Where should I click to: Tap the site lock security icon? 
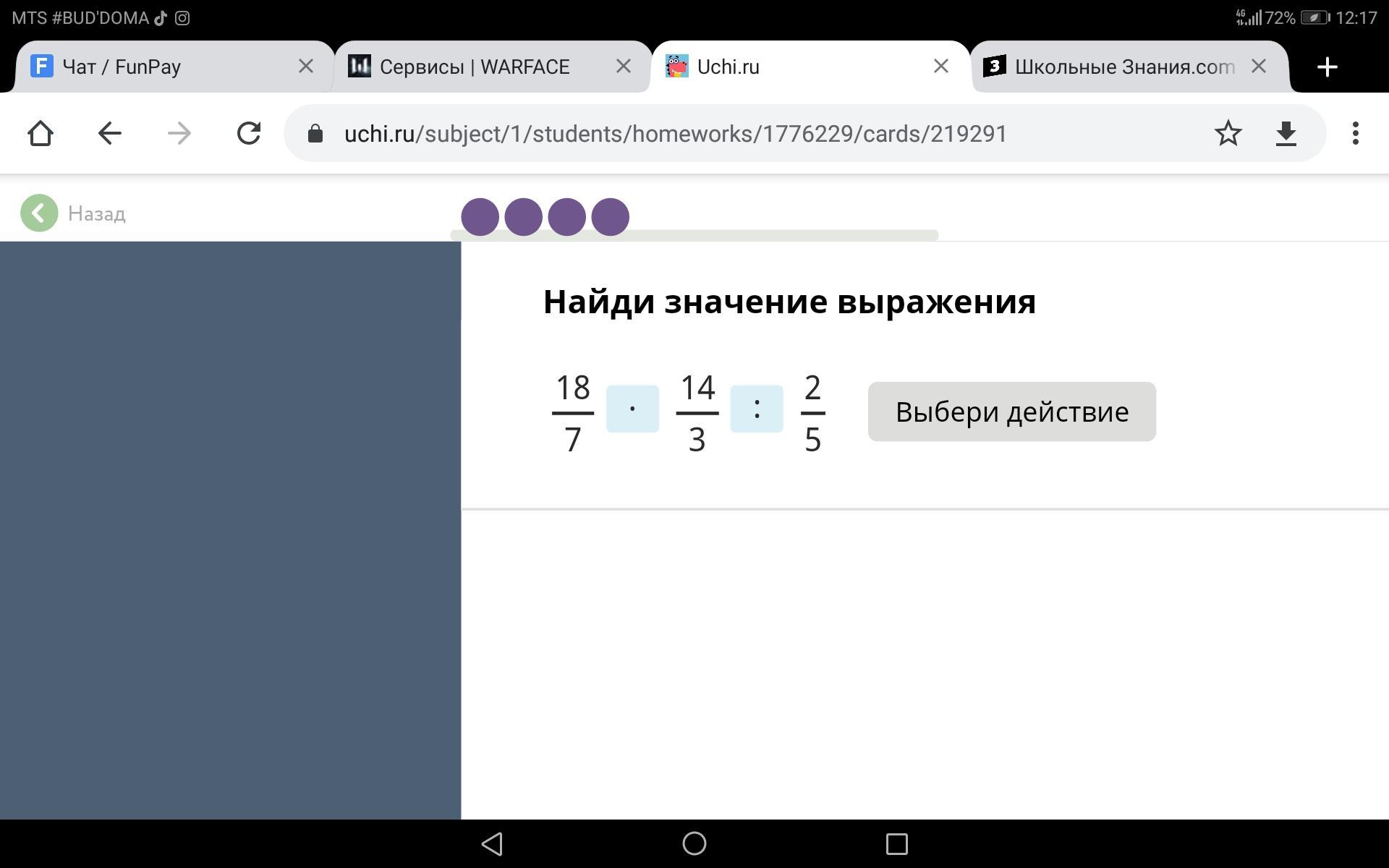(315, 133)
